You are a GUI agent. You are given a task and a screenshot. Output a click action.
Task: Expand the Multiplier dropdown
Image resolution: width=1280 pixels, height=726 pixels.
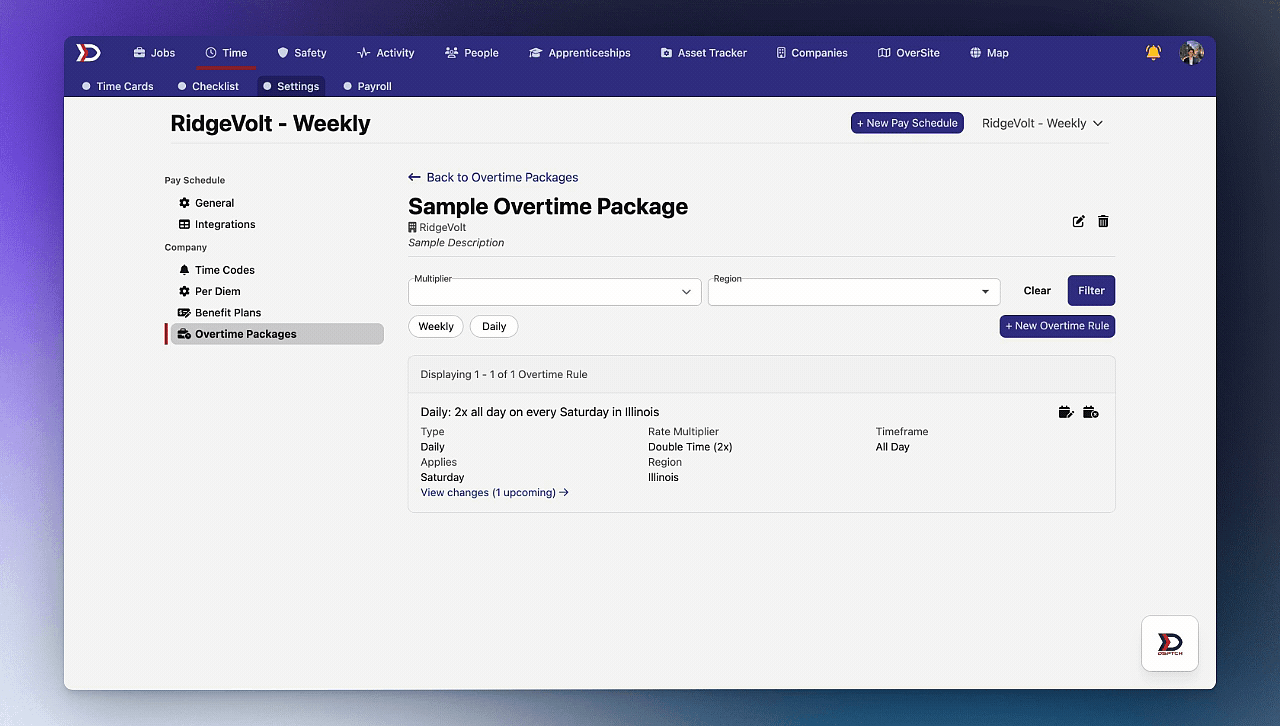tap(554, 291)
